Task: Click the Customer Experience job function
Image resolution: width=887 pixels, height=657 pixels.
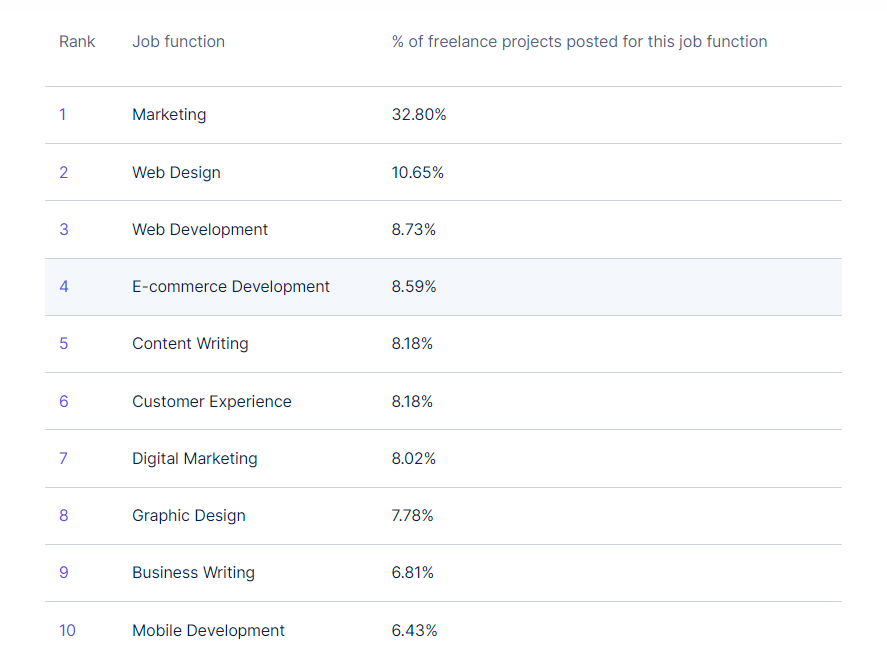Action: (212, 402)
